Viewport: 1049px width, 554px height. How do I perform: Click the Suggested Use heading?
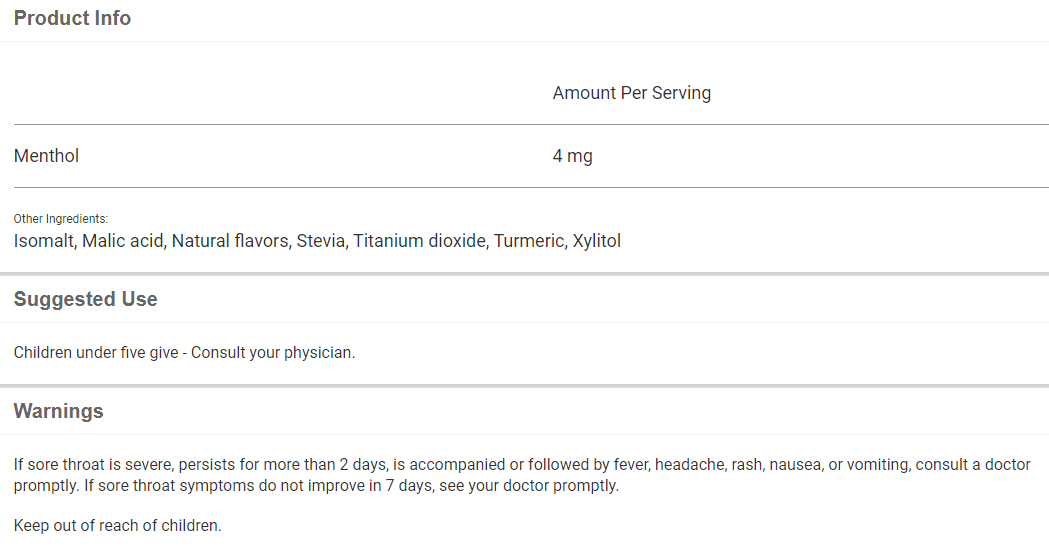tap(85, 299)
